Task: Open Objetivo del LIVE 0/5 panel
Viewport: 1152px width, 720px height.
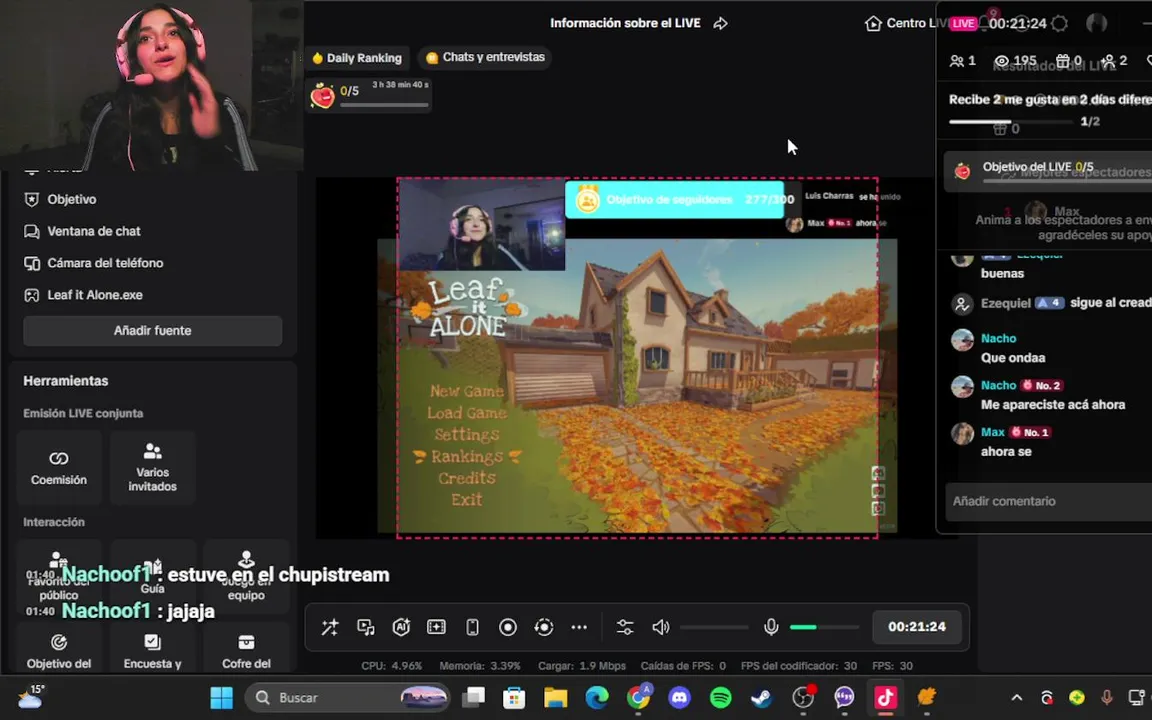Action: [x=1048, y=170]
